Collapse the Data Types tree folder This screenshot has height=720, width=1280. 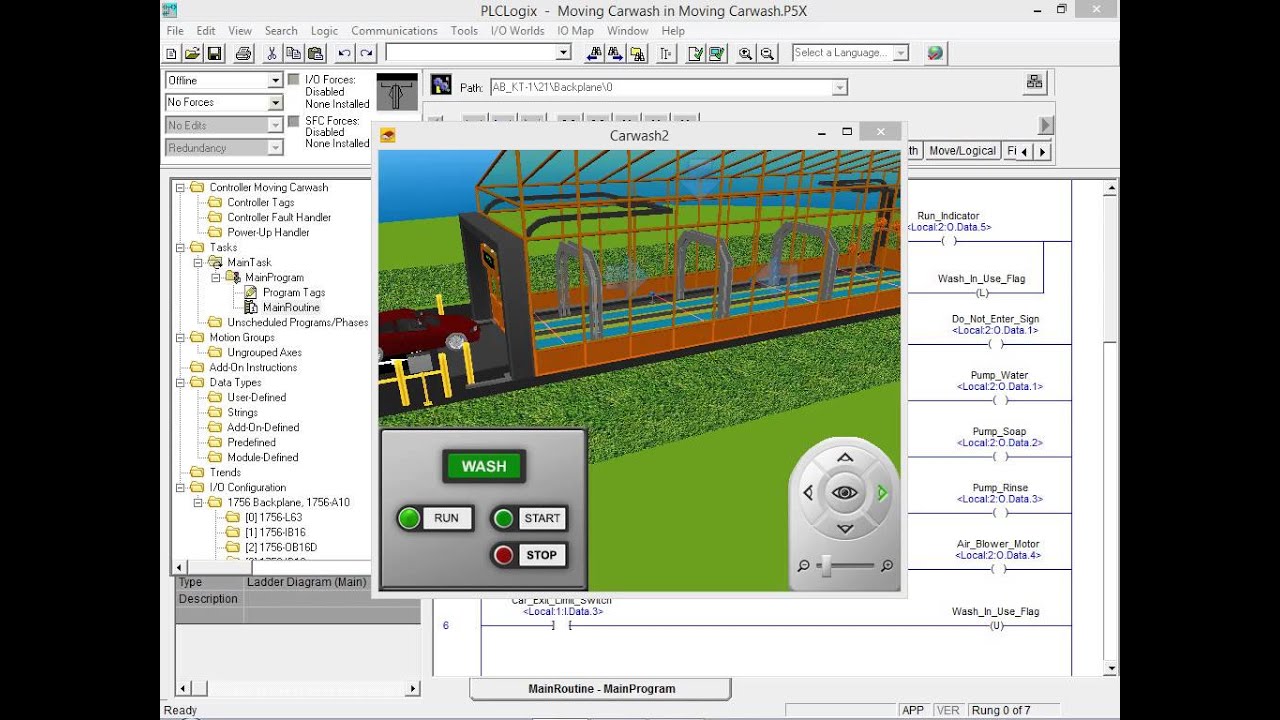coord(181,382)
